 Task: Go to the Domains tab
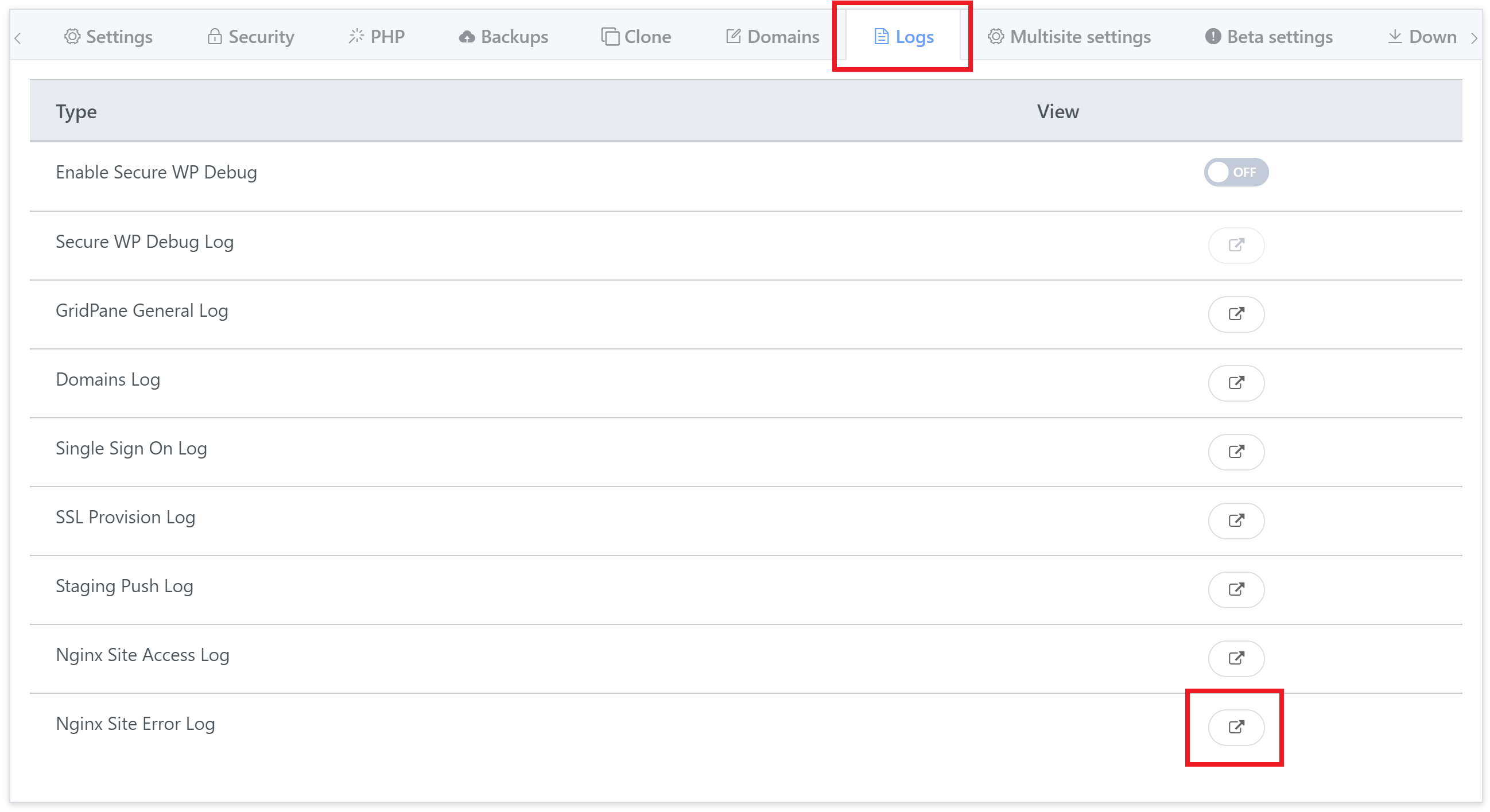click(x=772, y=36)
